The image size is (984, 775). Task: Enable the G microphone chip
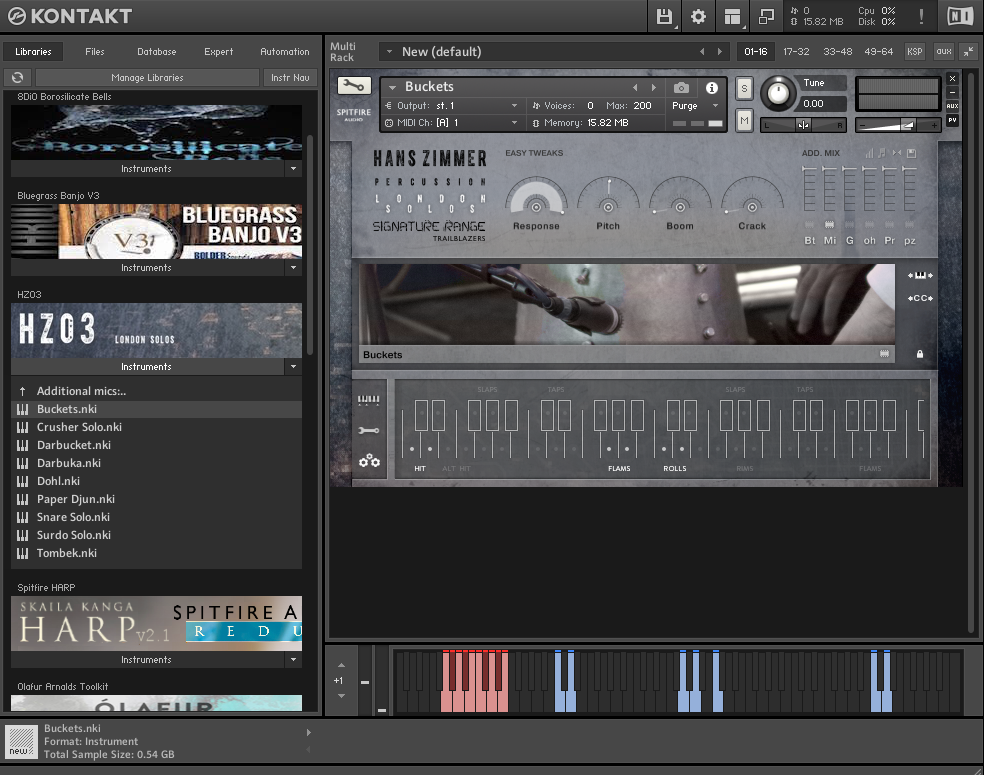tap(850, 224)
